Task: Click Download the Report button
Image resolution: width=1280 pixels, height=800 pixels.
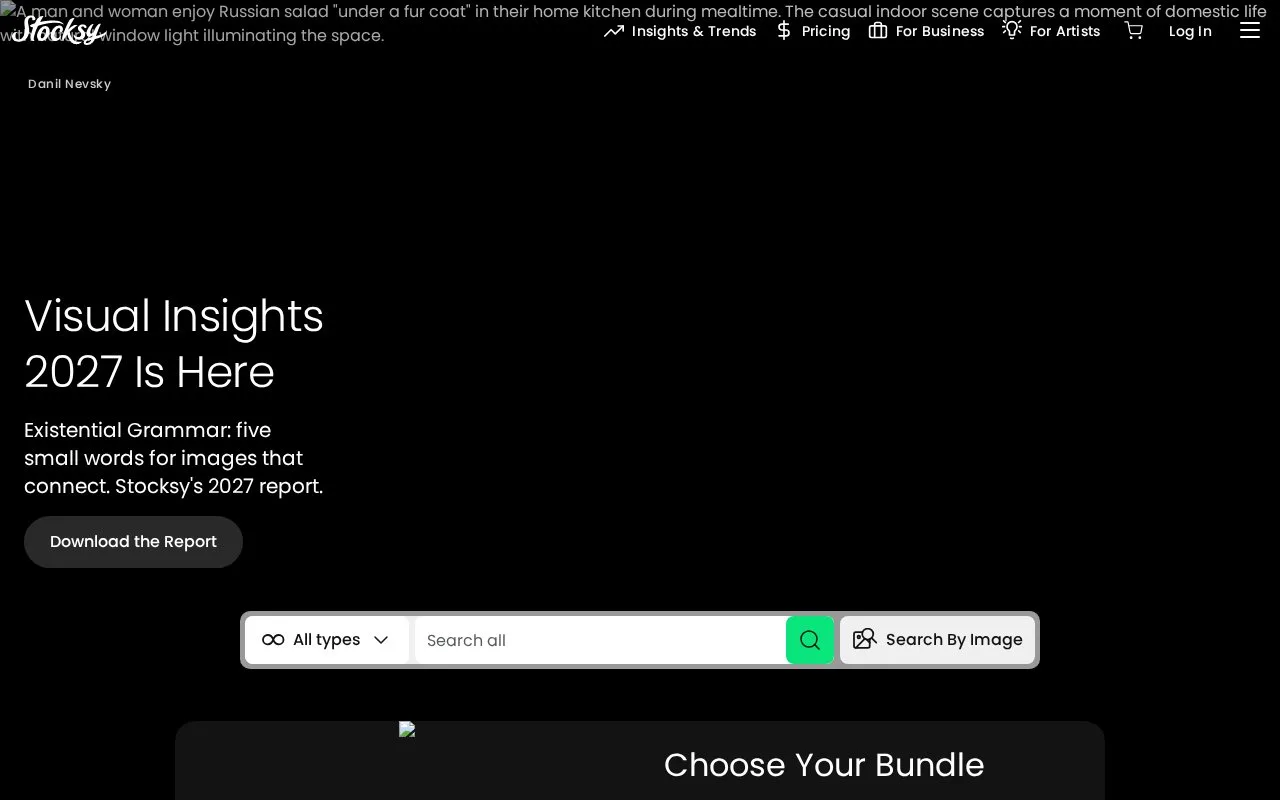Action: coord(133,542)
